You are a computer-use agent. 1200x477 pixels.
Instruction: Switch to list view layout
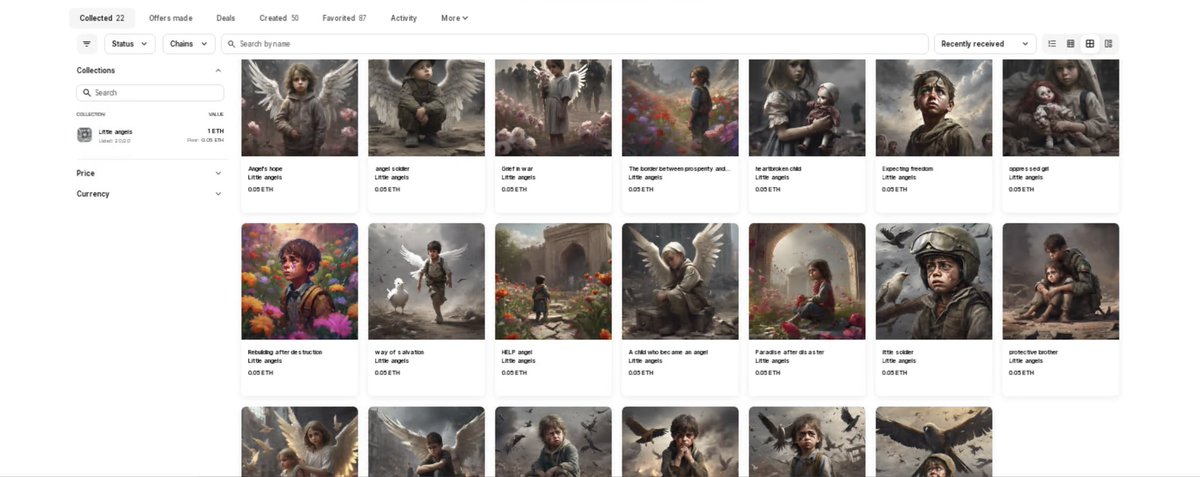1051,44
